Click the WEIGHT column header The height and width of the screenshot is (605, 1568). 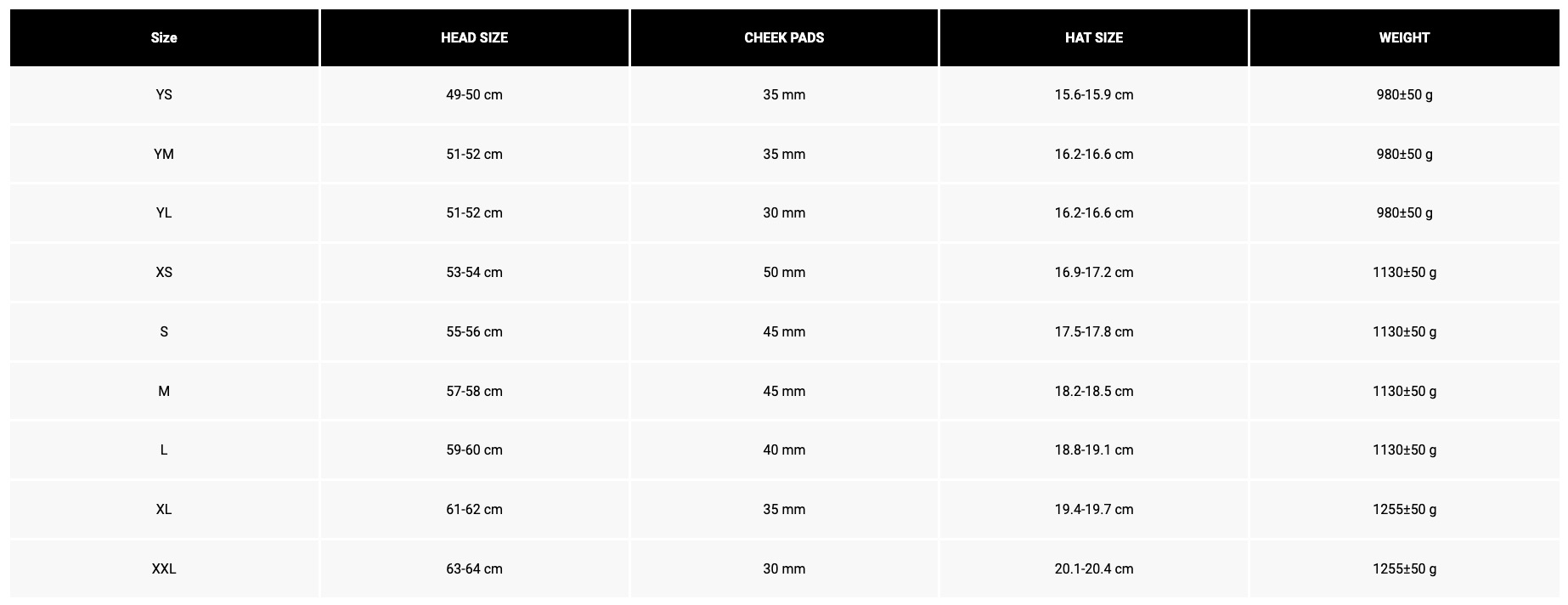[x=1404, y=37]
